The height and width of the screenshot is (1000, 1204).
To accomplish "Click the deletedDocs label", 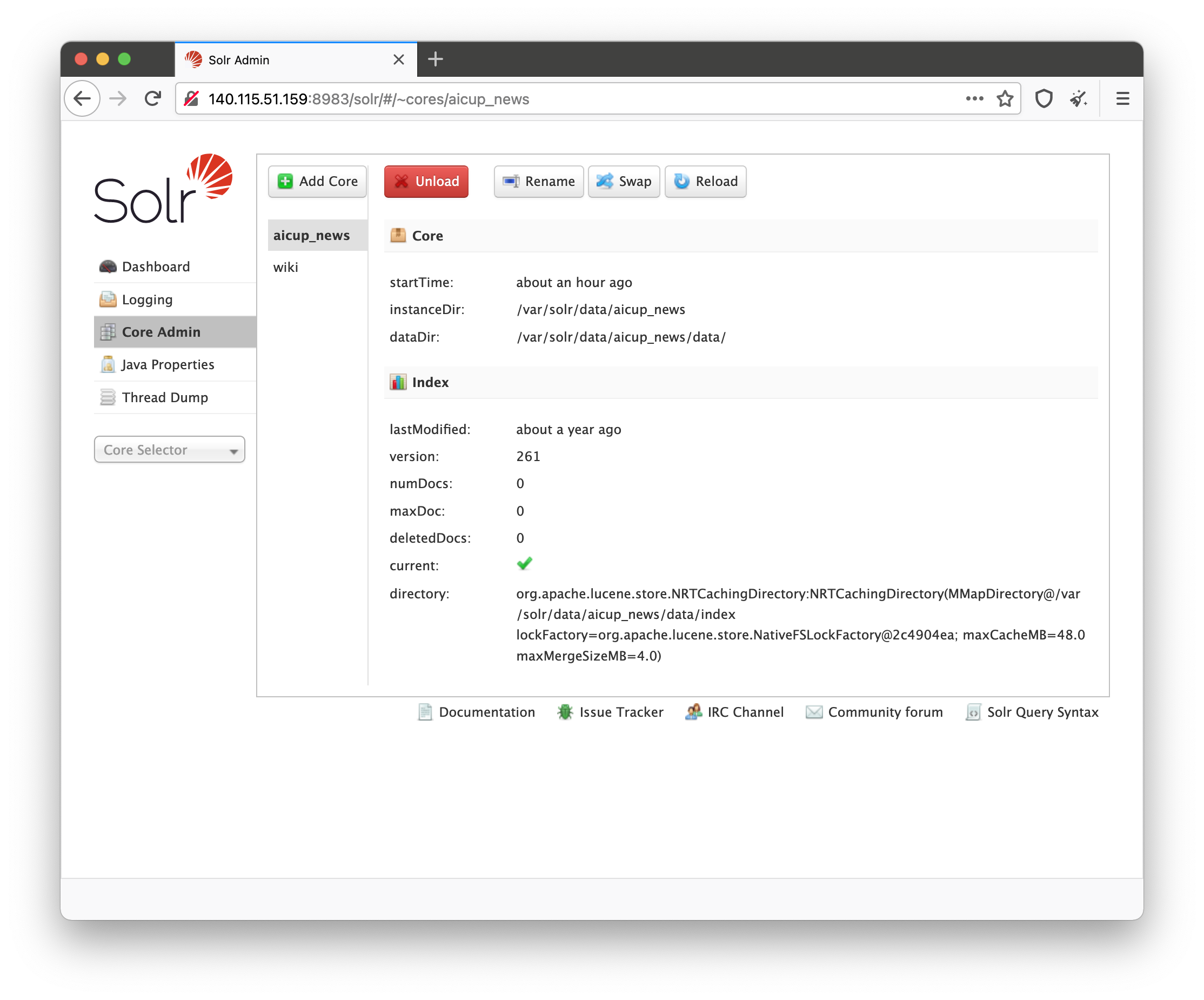I will point(430,538).
